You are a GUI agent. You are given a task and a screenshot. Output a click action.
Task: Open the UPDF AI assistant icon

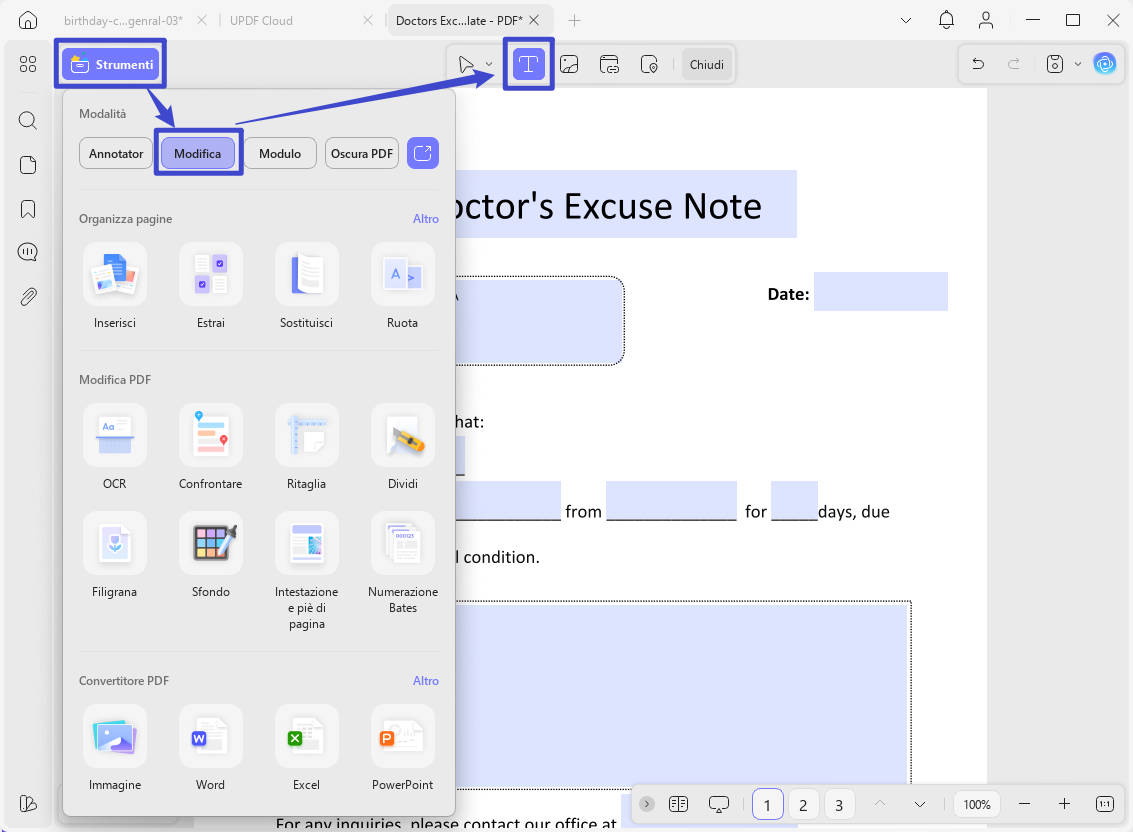click(1105, 64)
